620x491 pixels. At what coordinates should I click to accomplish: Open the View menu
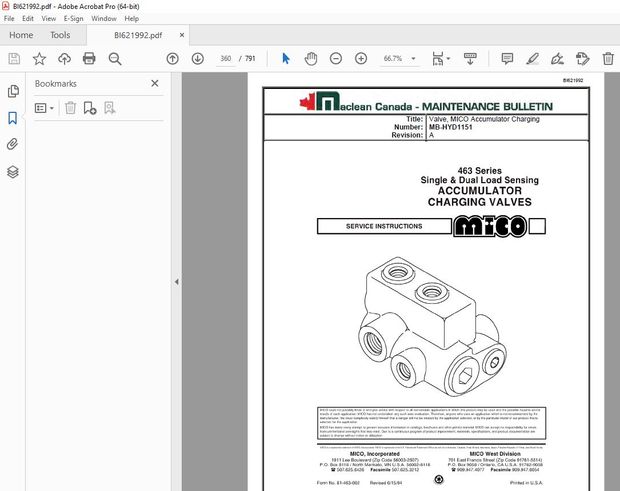pyautogui.click(x=49, y=19)
